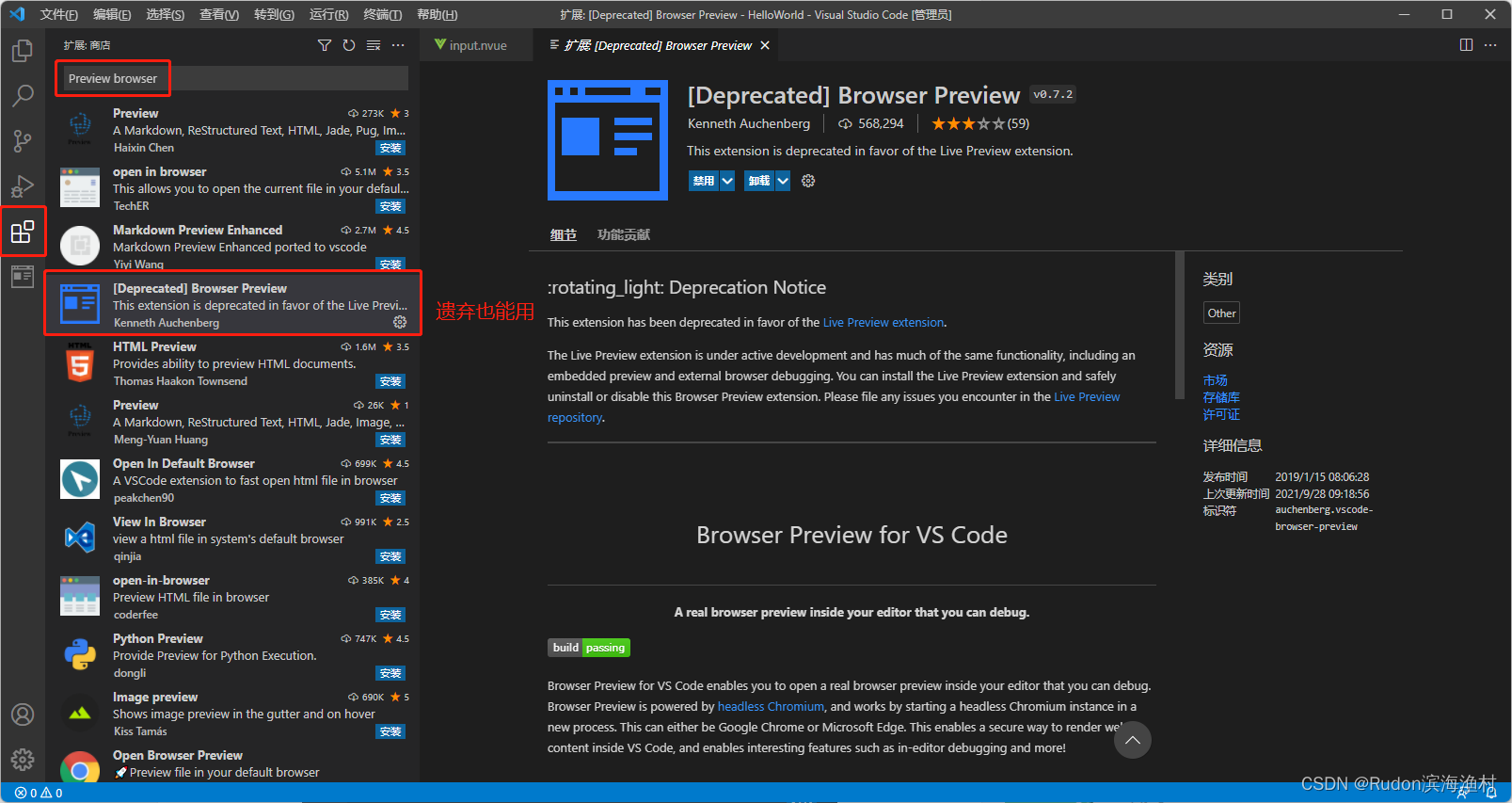Open the Manage gear in activity bar
Image resolution: width=1512 pixels, height=803 pixels.
[23, 760]
